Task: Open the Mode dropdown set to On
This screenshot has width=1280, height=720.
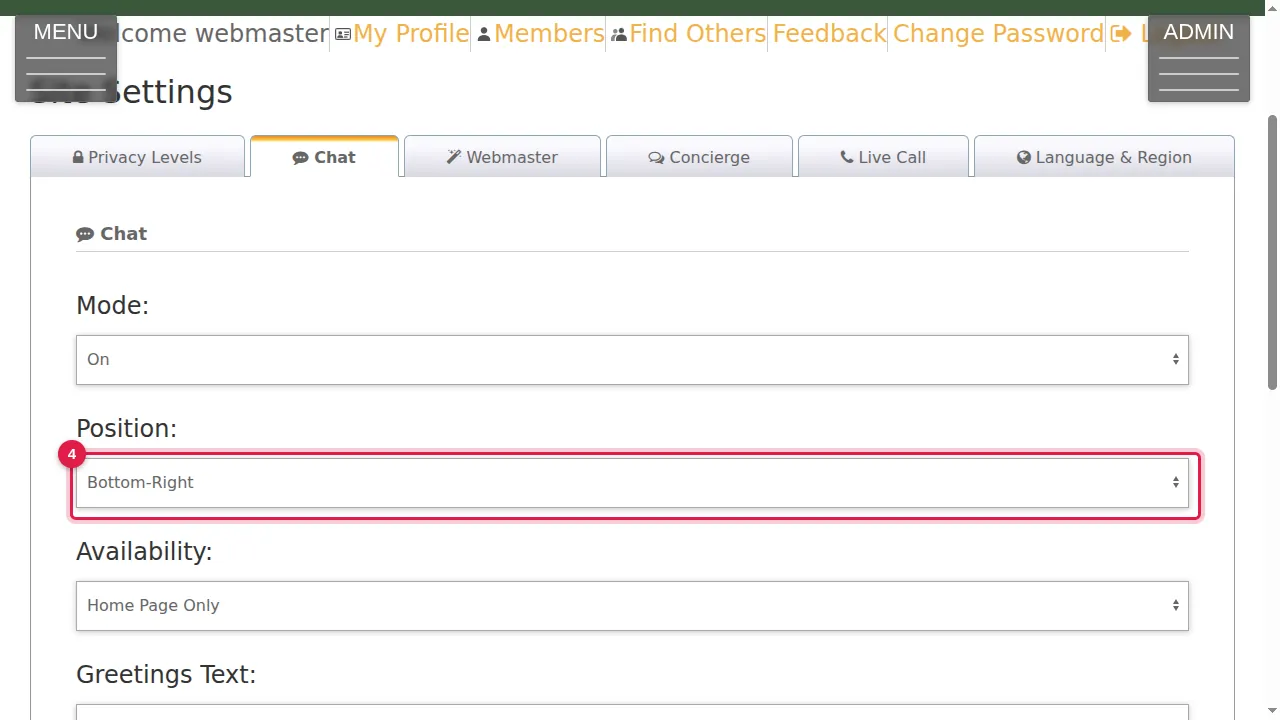Action: click(632, 360)
